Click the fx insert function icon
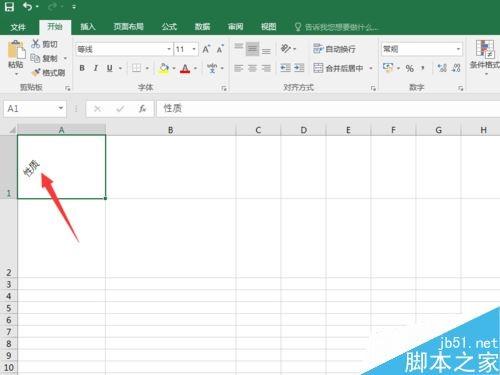 (142, 109)
